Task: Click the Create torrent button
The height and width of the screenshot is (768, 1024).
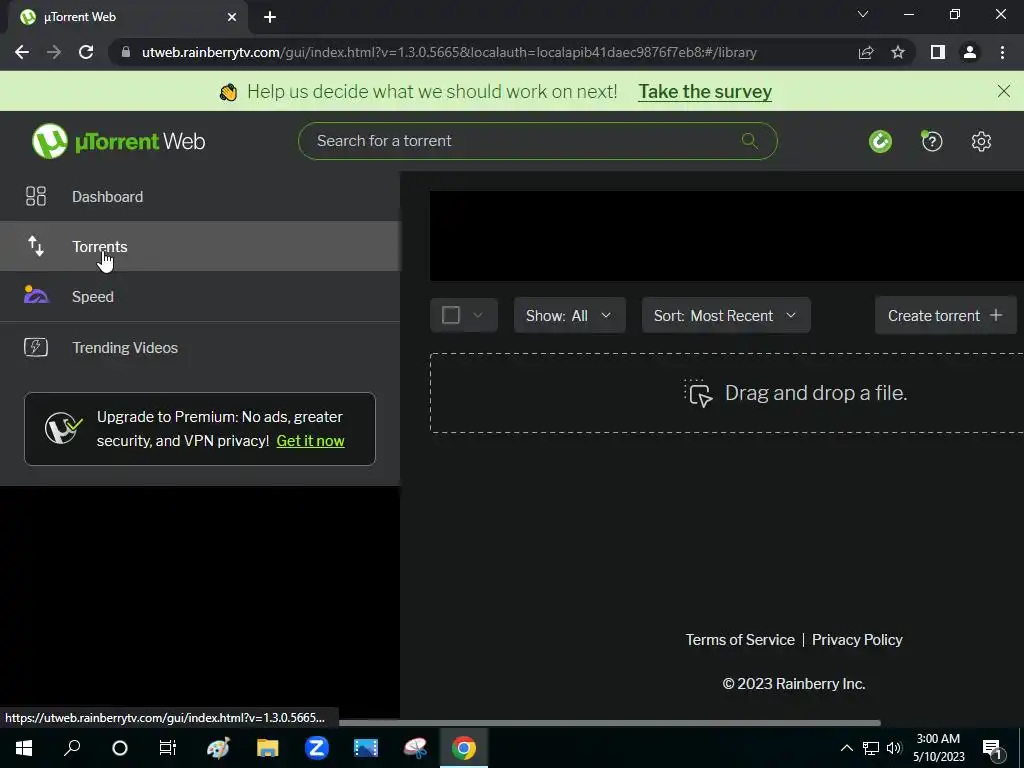Action: pos(945,315)
